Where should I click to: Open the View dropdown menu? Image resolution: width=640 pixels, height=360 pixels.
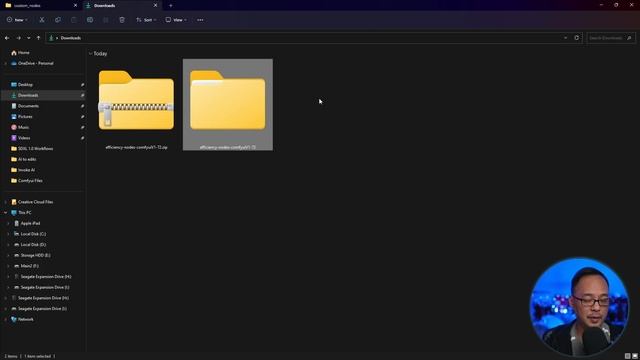point(176,20)
